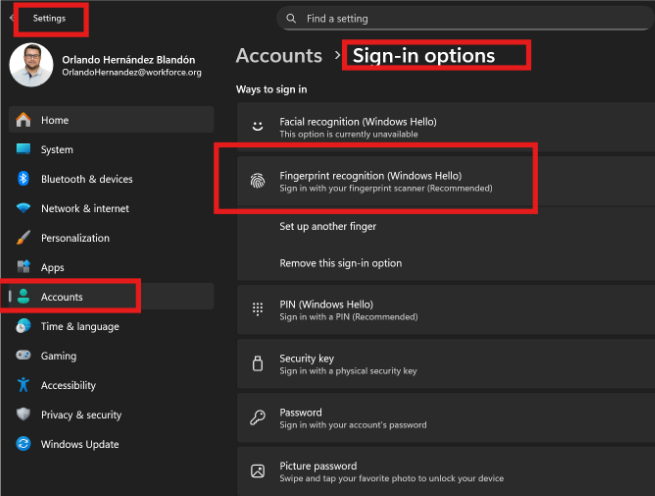Open Time & language settings
The image size is (655, 496).
pos(80,326)
